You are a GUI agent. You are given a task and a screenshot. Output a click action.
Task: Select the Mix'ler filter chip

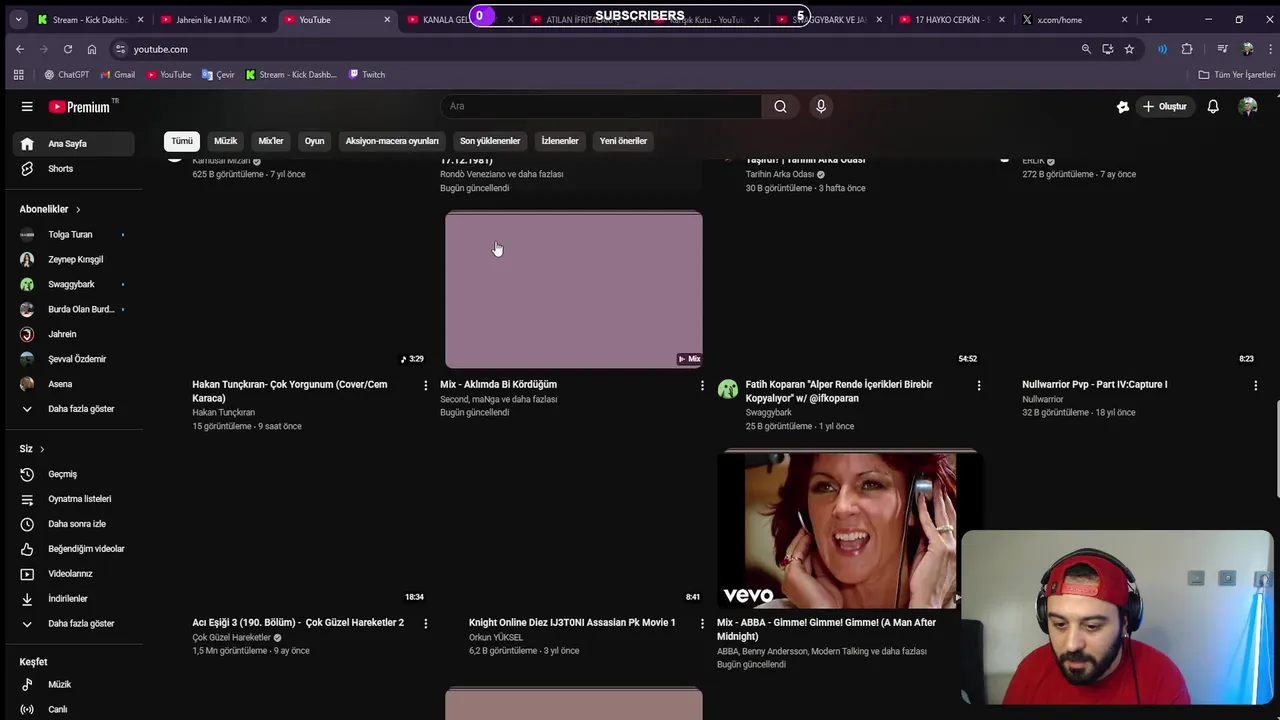click(x=271, y=141)
